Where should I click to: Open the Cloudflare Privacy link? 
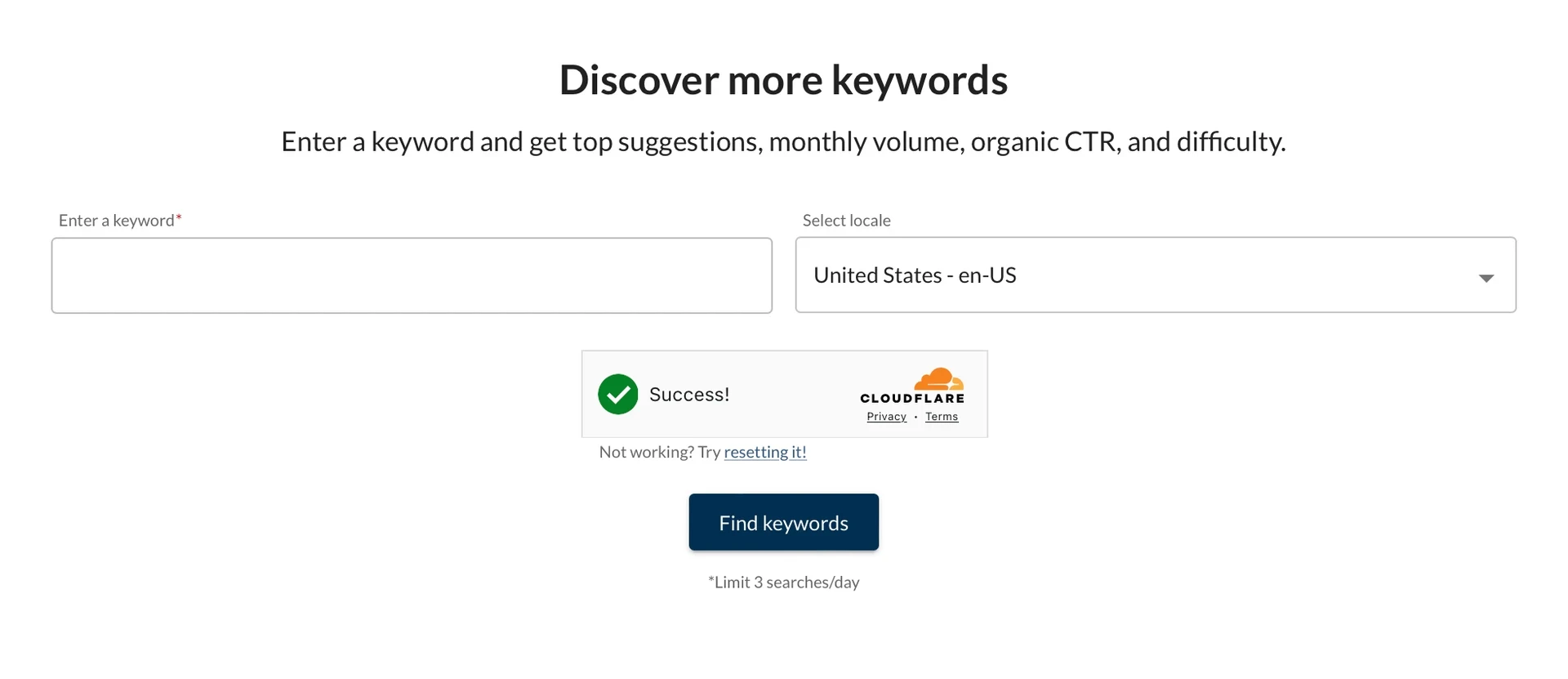pyautogui.click(x=886, y=417)
